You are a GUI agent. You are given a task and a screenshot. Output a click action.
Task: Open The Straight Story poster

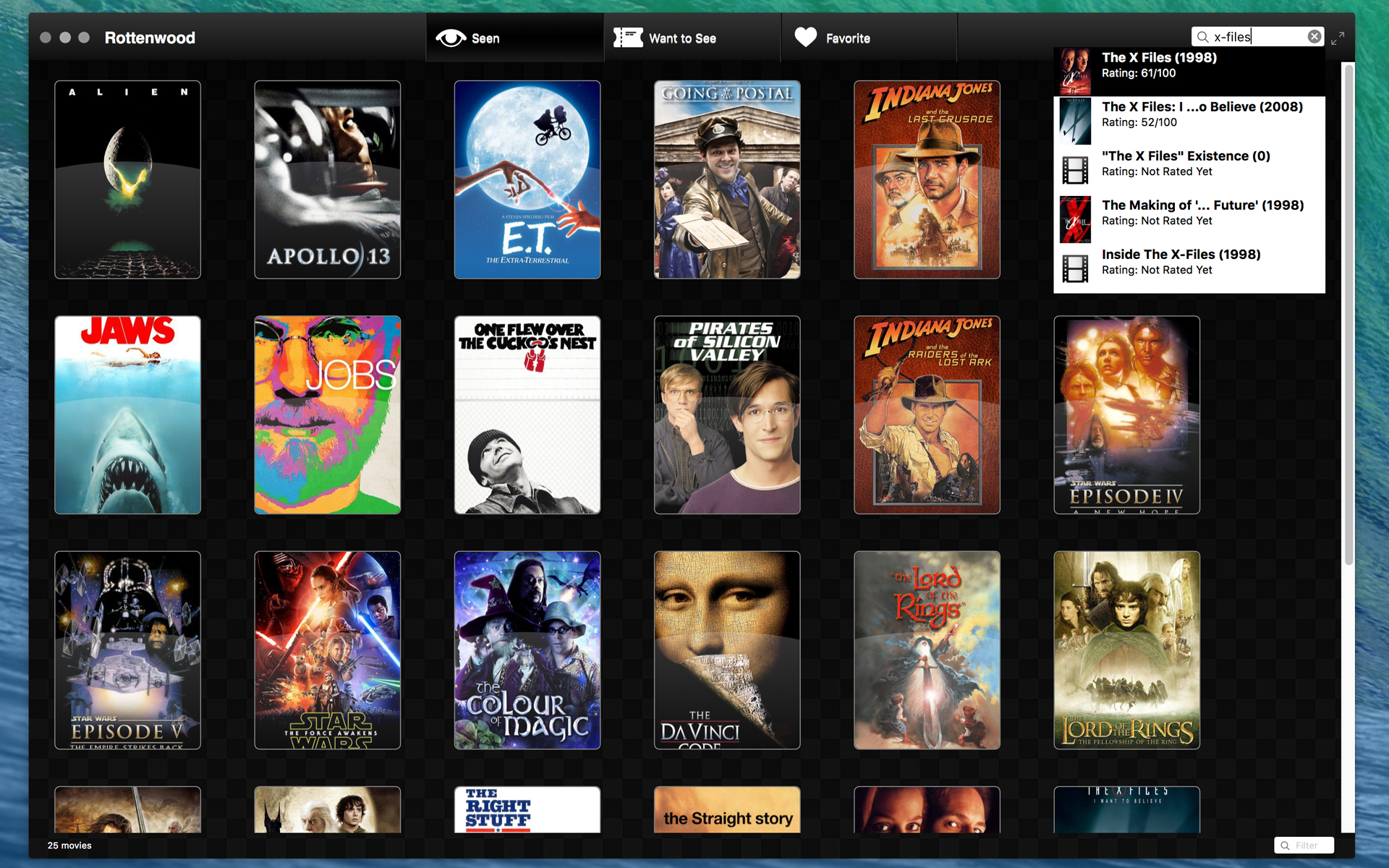(x=727, y=809)
